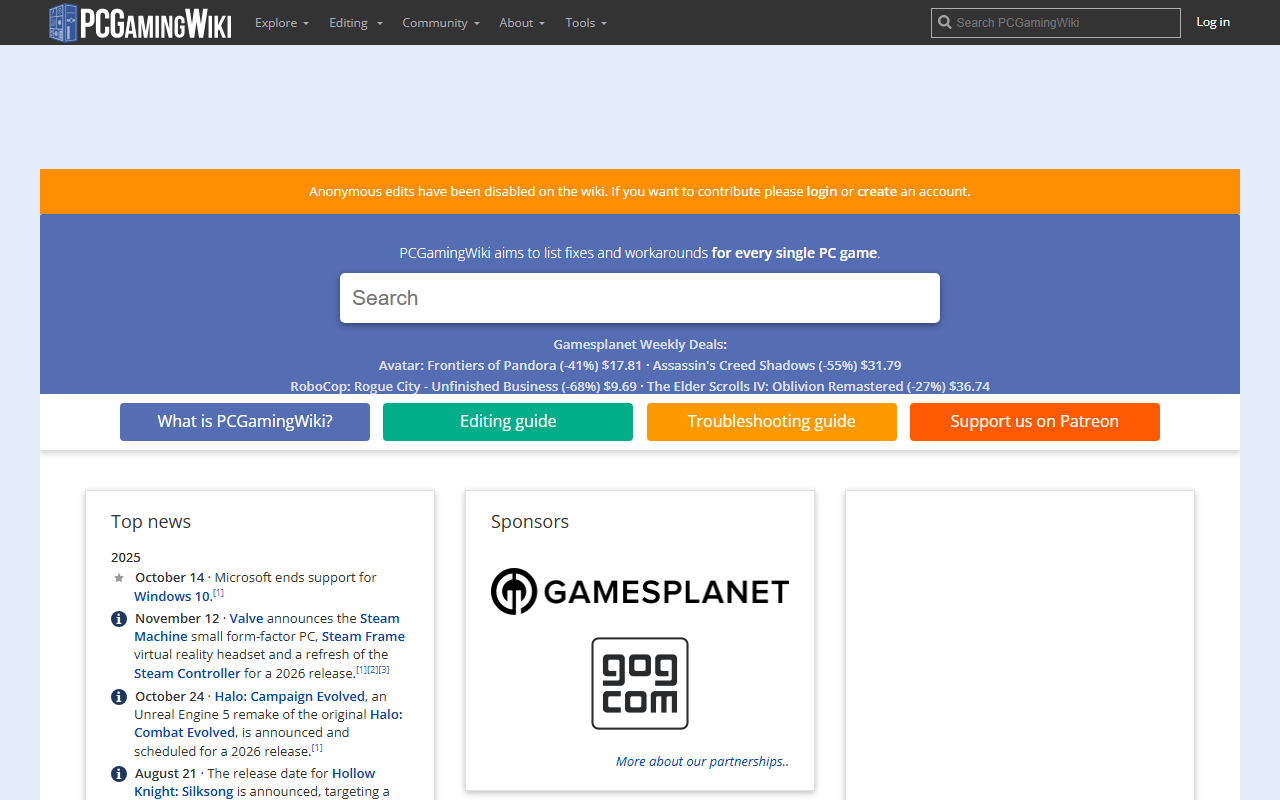Open the GOG.com sponsor logo
Image resolution: width=1280 pixels, height=800 pixels.
[x=640, y=684]
